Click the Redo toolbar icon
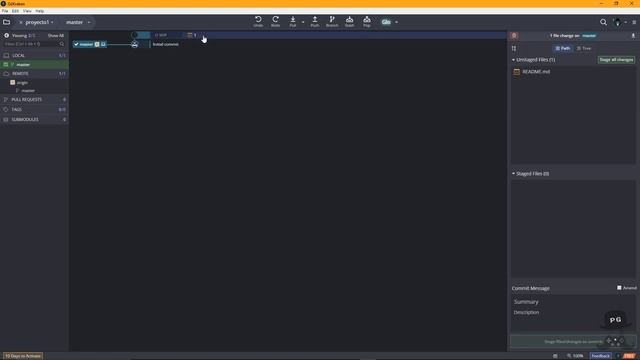The image size is (640, 360). tap(276, 21)
